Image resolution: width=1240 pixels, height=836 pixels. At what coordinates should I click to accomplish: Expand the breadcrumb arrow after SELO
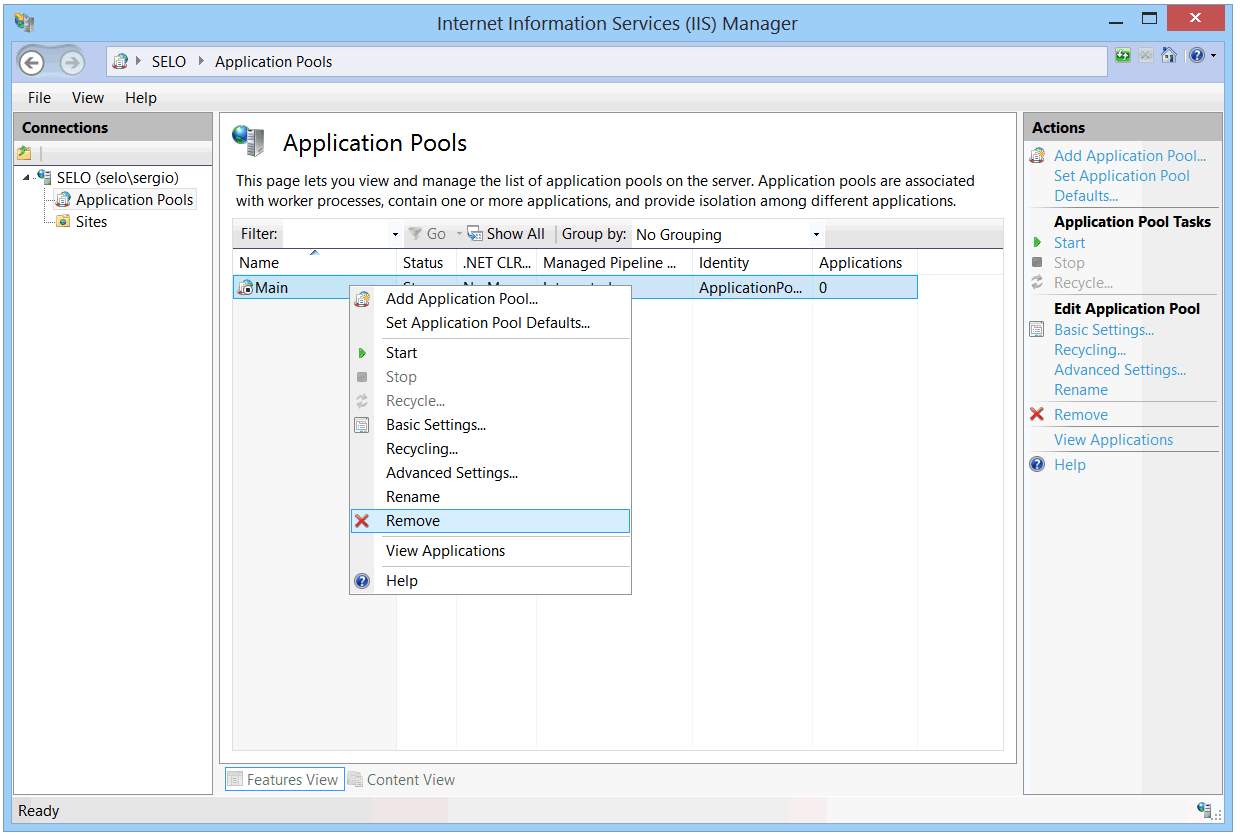pos(203,62)
